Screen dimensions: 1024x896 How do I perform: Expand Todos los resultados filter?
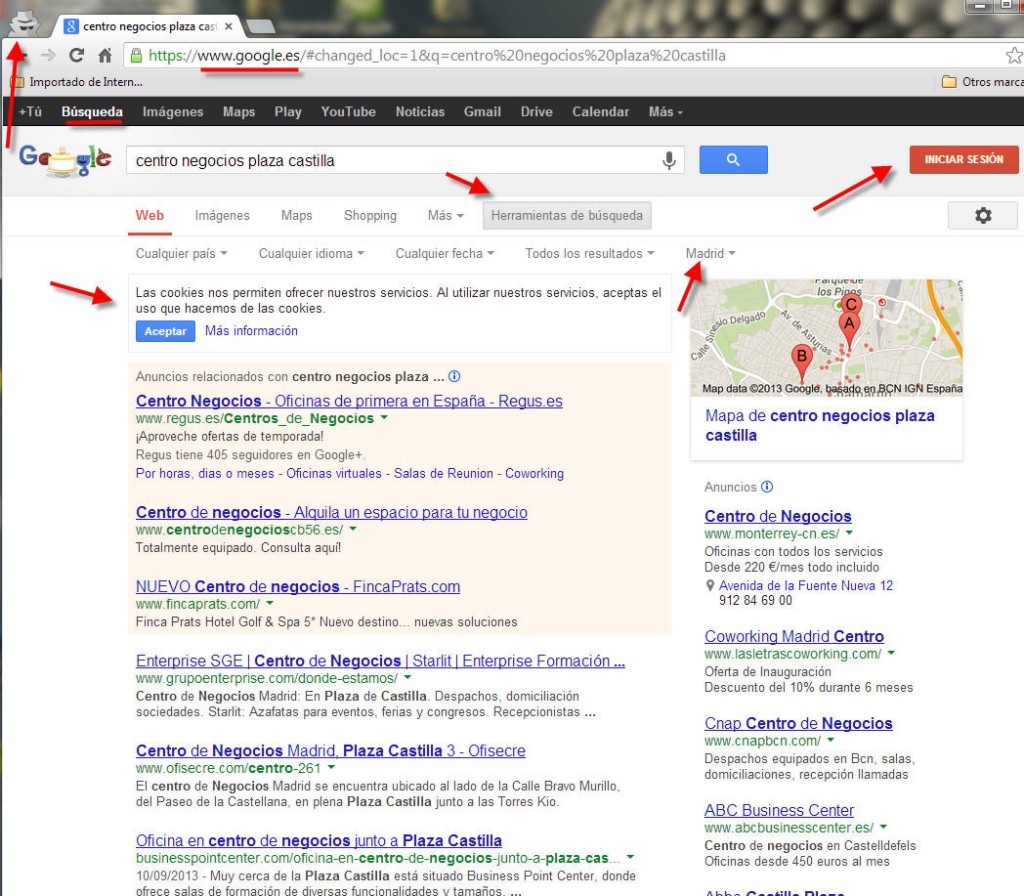pyautogui.click(x=590, y=253)
